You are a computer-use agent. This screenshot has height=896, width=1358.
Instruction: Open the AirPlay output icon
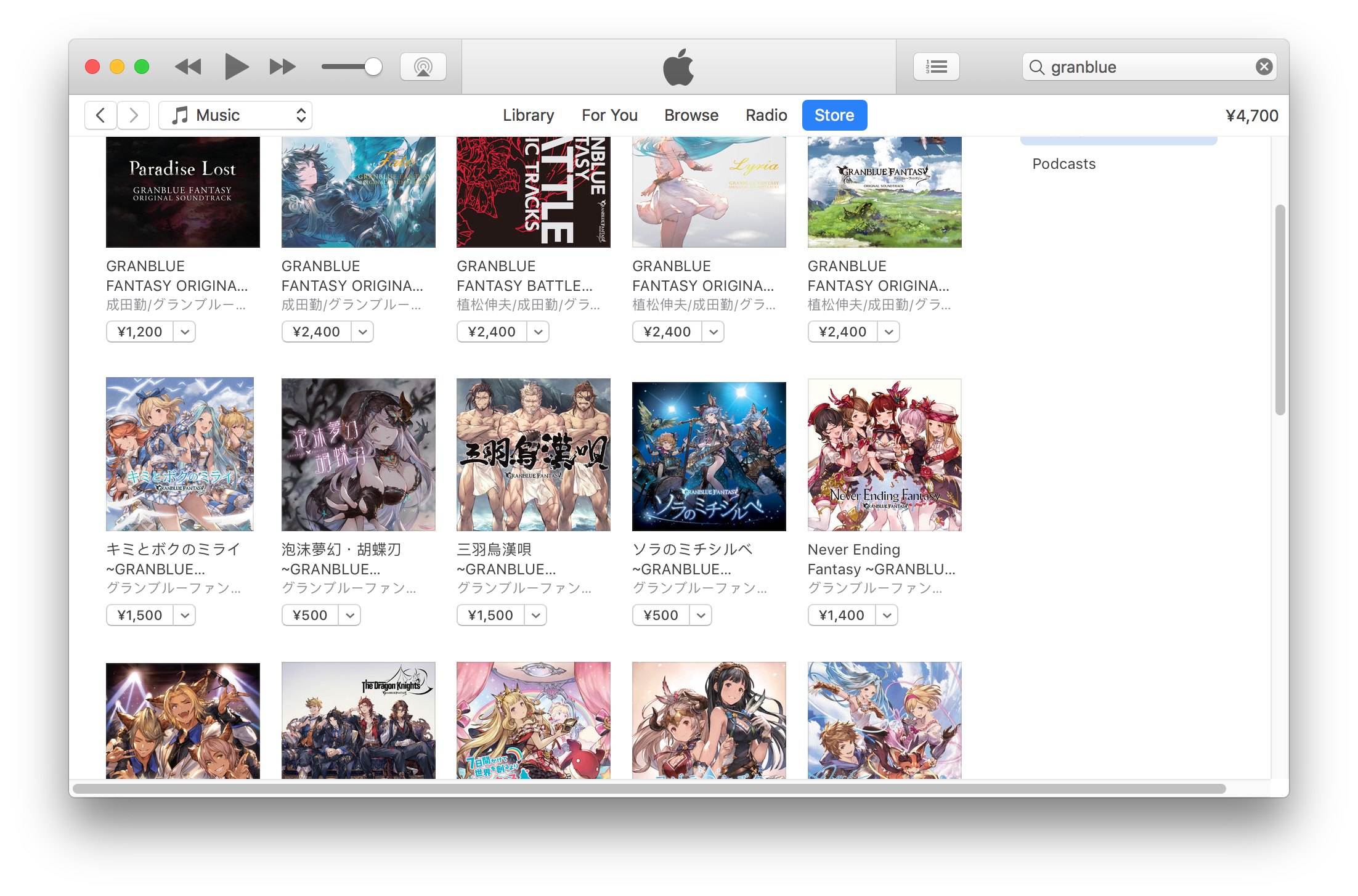tap(423, 67)
